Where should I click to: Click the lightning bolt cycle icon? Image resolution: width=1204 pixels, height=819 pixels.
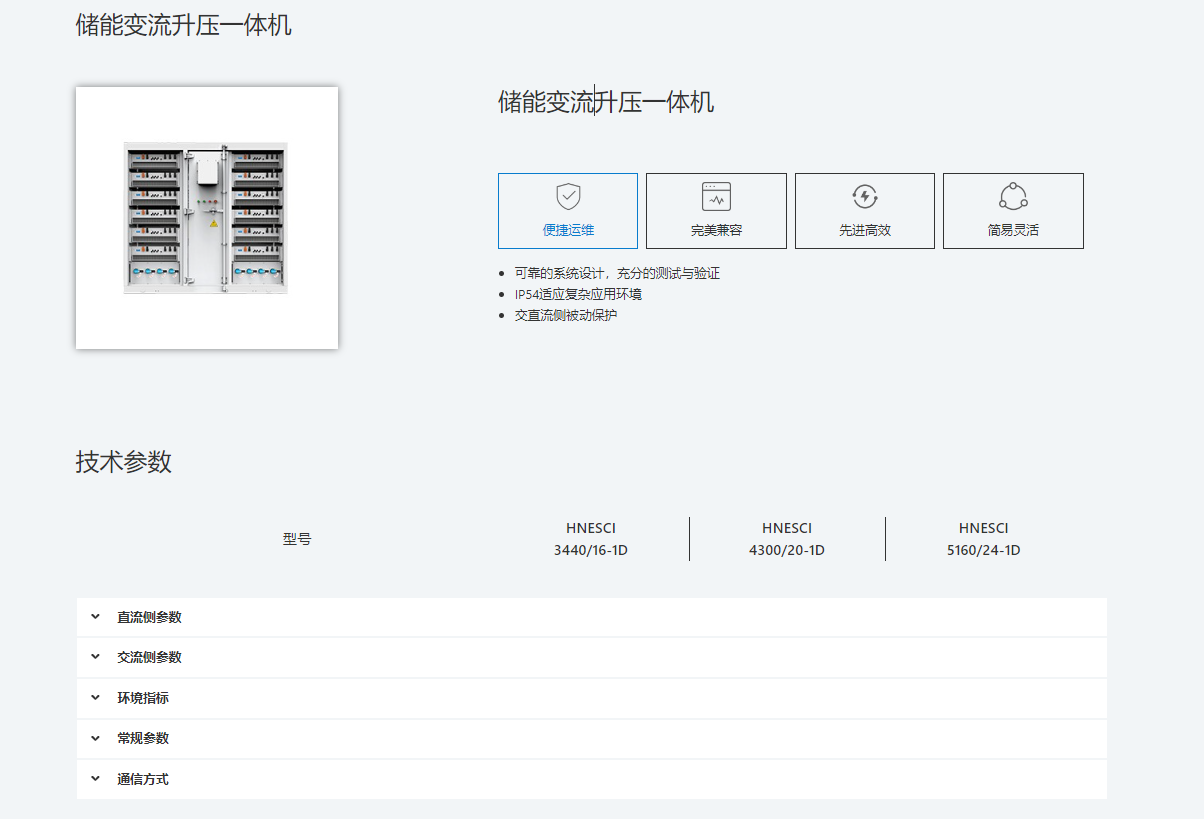(865, 196)
